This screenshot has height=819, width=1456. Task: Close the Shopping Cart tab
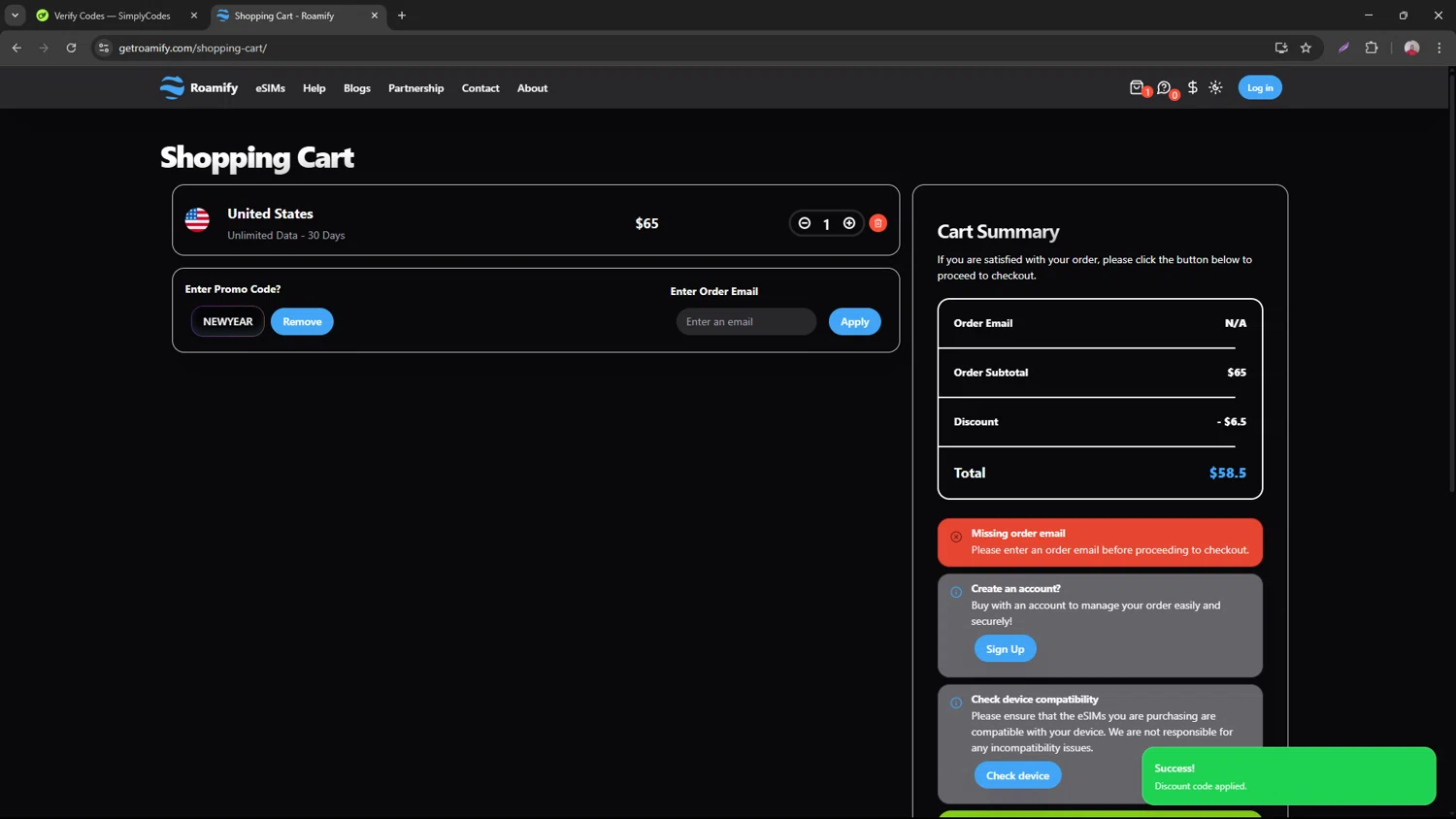point(375,16)
